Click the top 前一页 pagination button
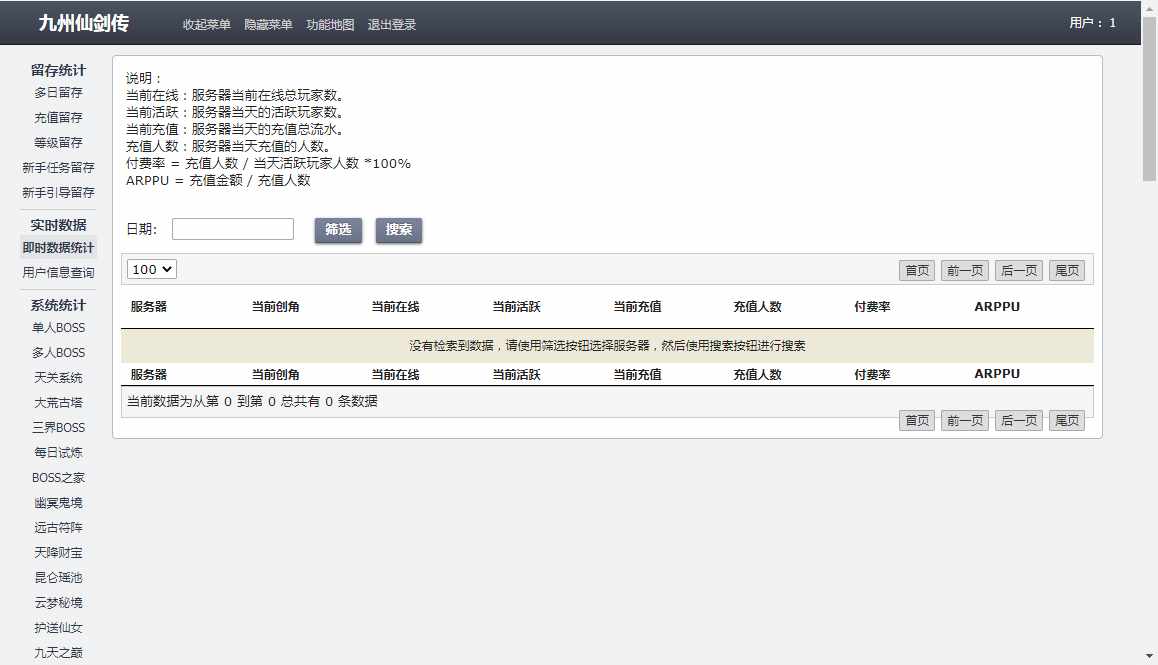Image resolution: width=1158 pixels, height=665 pixels. tap(965, 271)
